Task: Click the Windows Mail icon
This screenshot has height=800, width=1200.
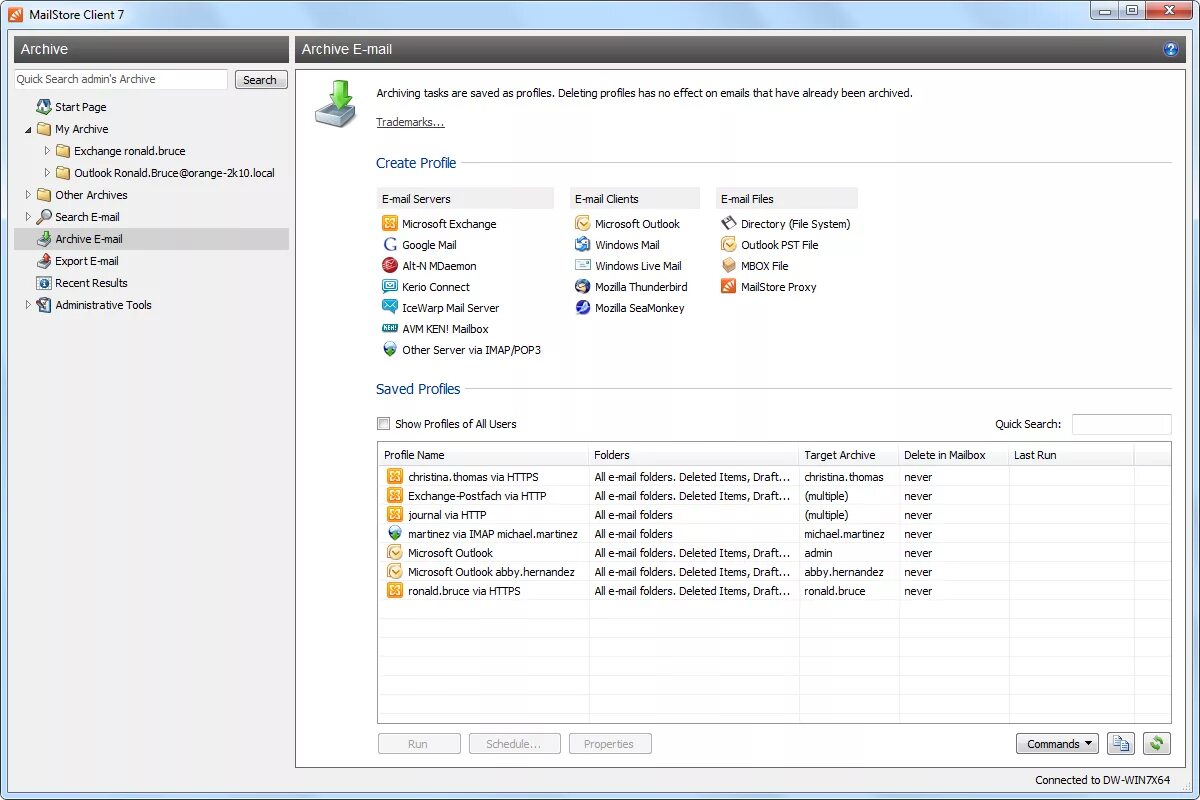Action: click(583, 245)
